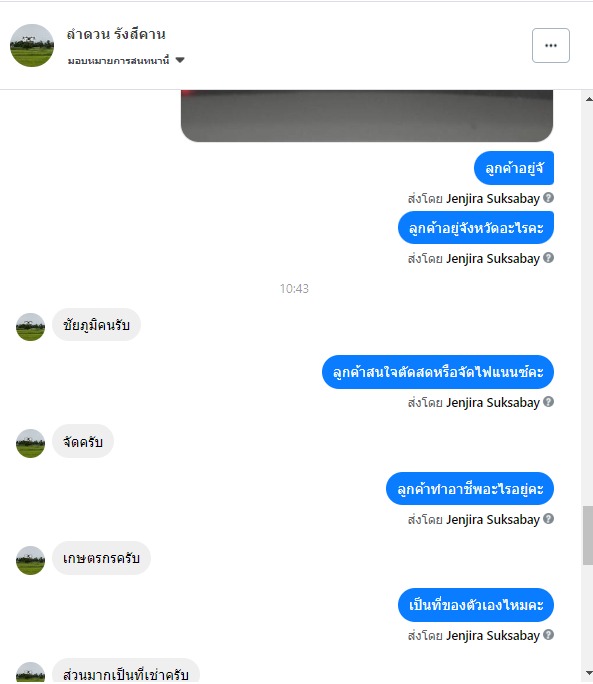Expand the assign conversation dropdown arrow
Viewport: 593px width, 684px height.
coord(180,60)
